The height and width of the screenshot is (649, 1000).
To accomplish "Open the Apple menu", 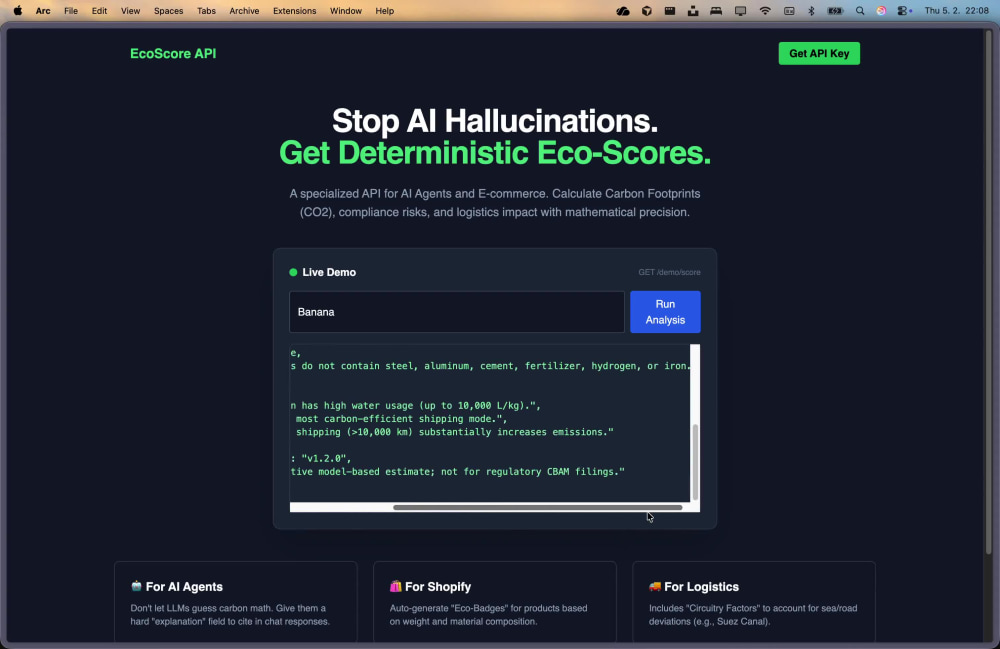I will click(x=18, y=11).
